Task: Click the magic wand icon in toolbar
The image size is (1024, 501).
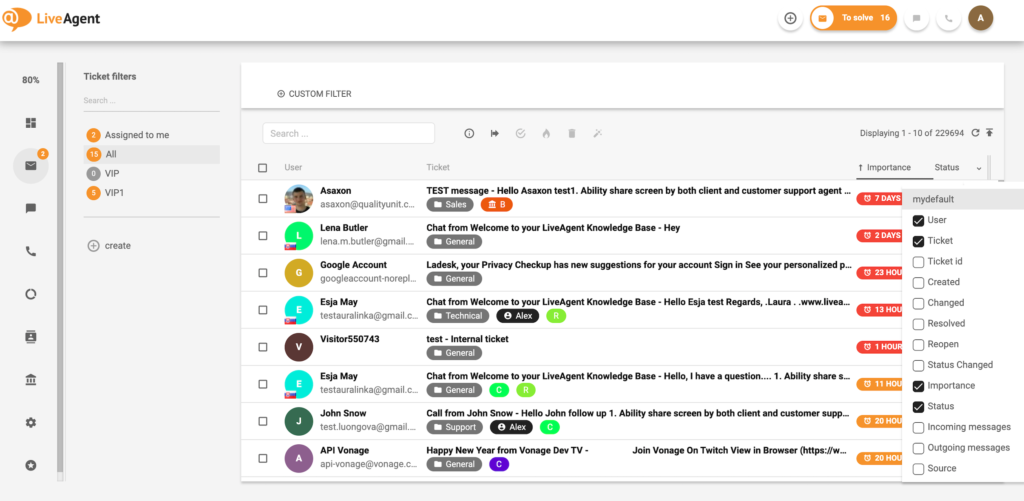Action: (x=597, y=133)
